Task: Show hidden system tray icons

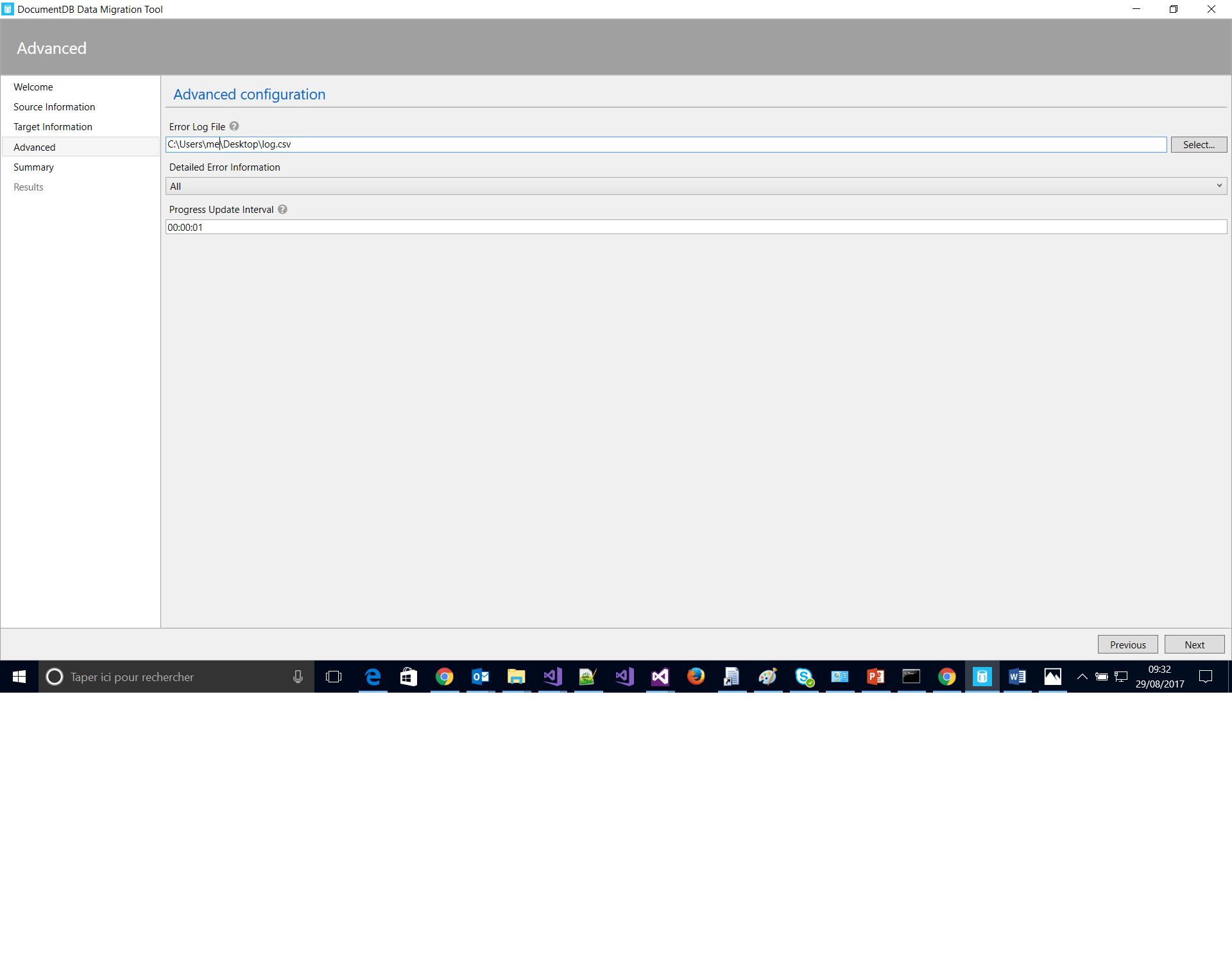Action: 1082,677
